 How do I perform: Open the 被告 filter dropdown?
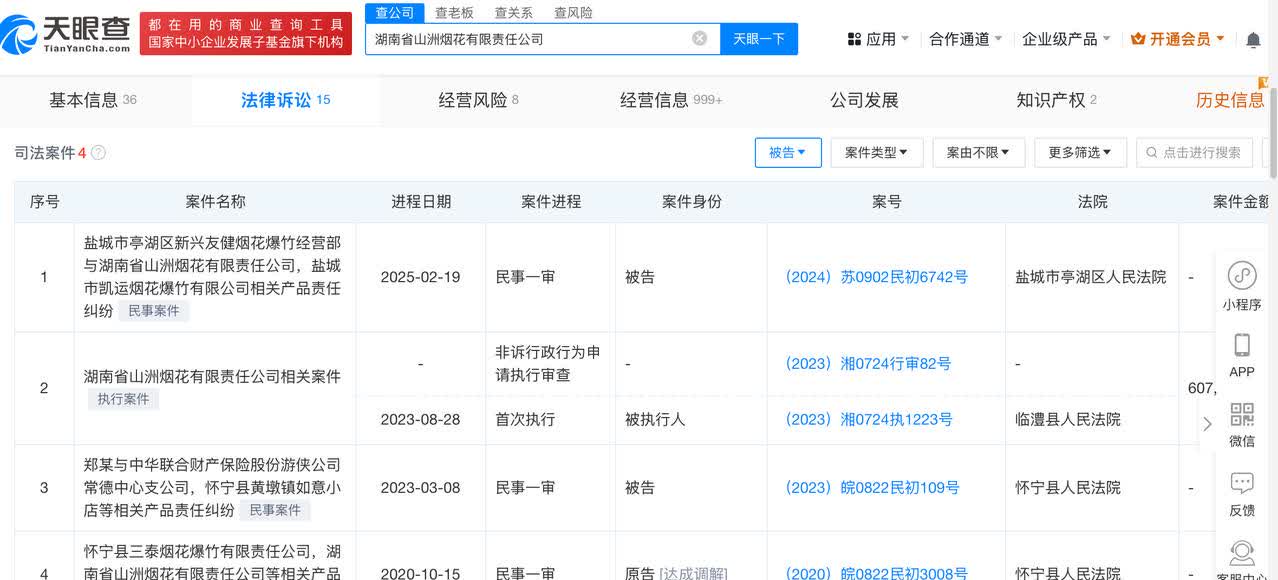[788, 153]
